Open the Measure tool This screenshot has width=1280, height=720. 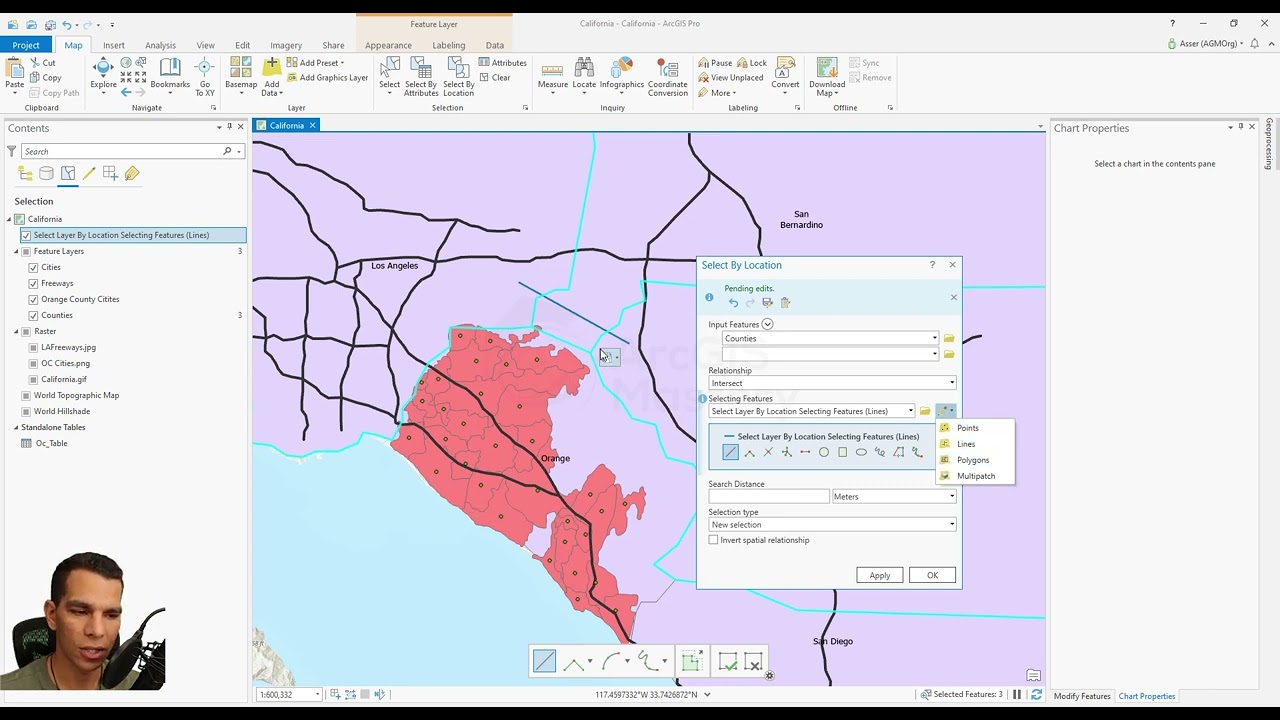553,74
